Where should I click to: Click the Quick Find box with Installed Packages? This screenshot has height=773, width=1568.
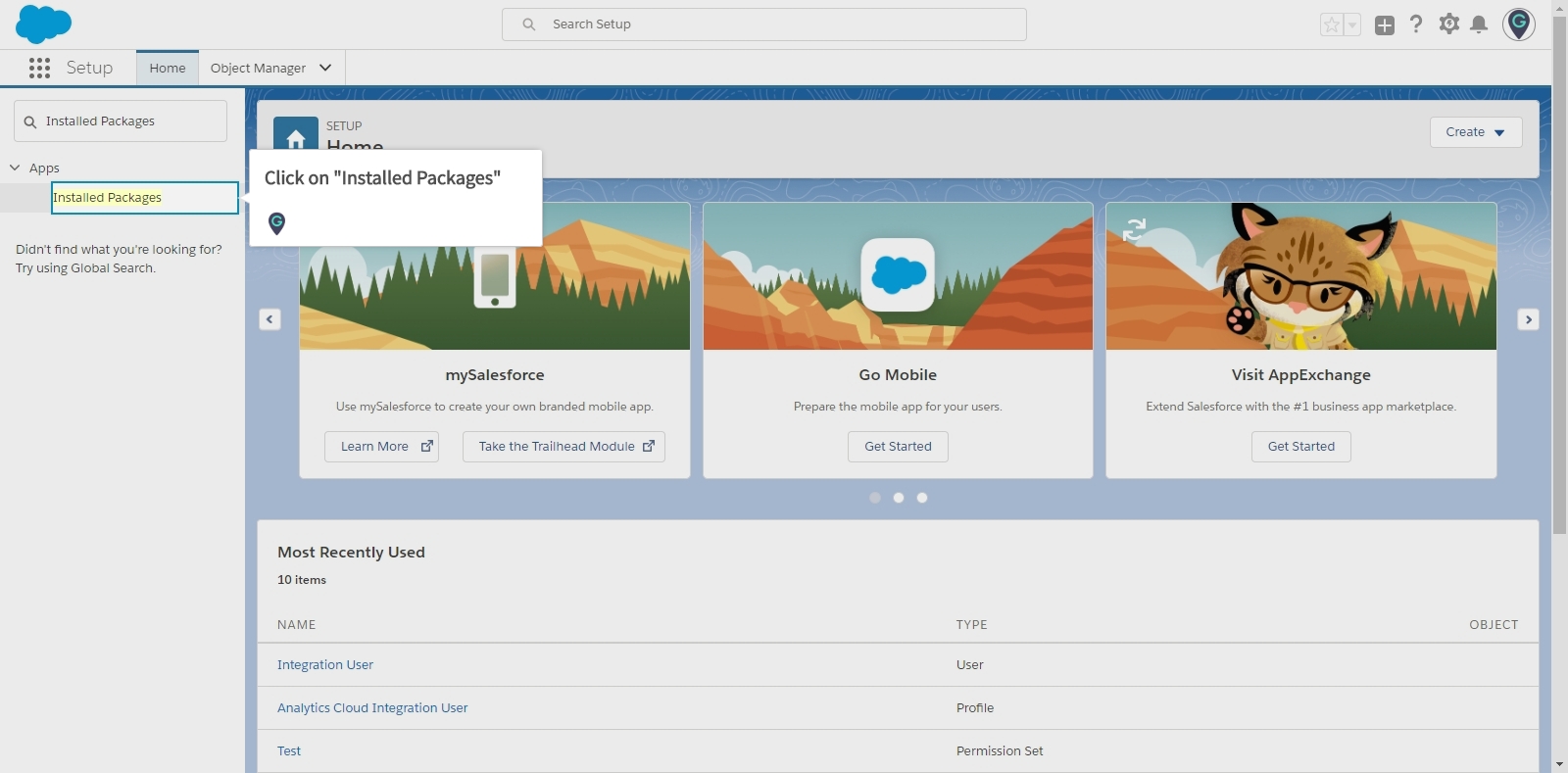click(x=121, y=121)
